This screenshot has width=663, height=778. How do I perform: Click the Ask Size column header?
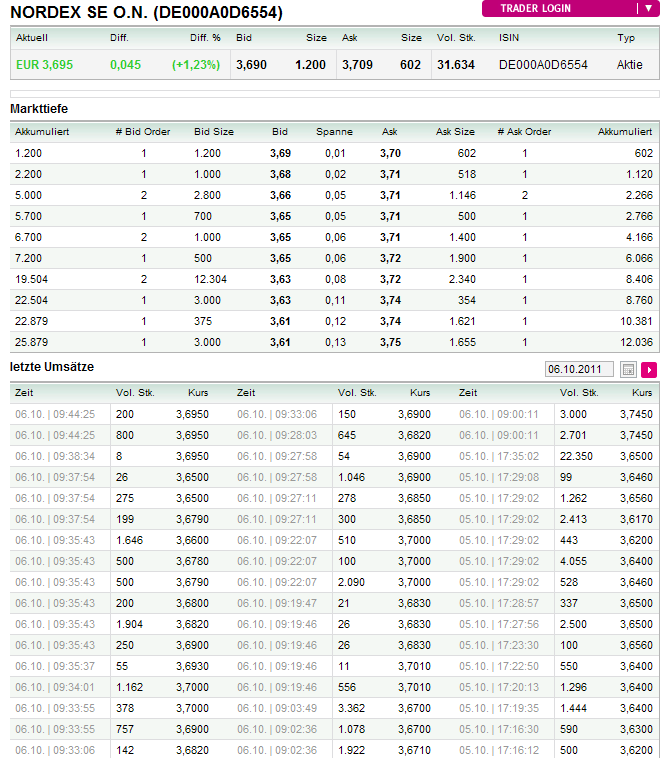(455, 131)
